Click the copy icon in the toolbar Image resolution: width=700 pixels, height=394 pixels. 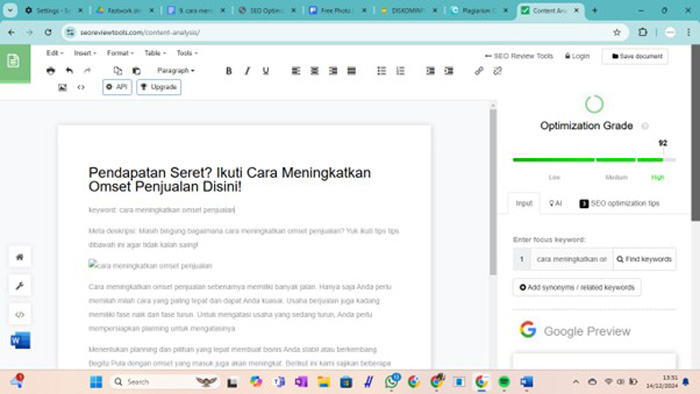coord(117,71)
